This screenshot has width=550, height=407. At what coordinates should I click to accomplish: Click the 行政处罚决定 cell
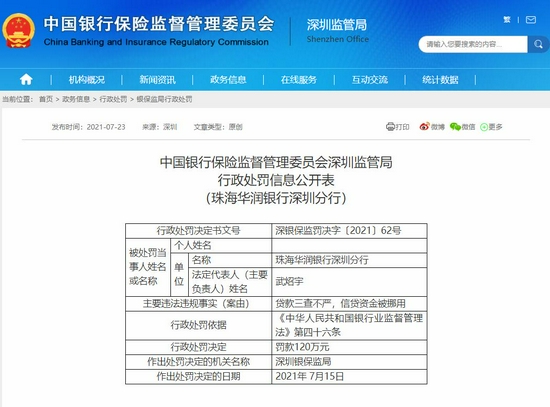point(199,347)
